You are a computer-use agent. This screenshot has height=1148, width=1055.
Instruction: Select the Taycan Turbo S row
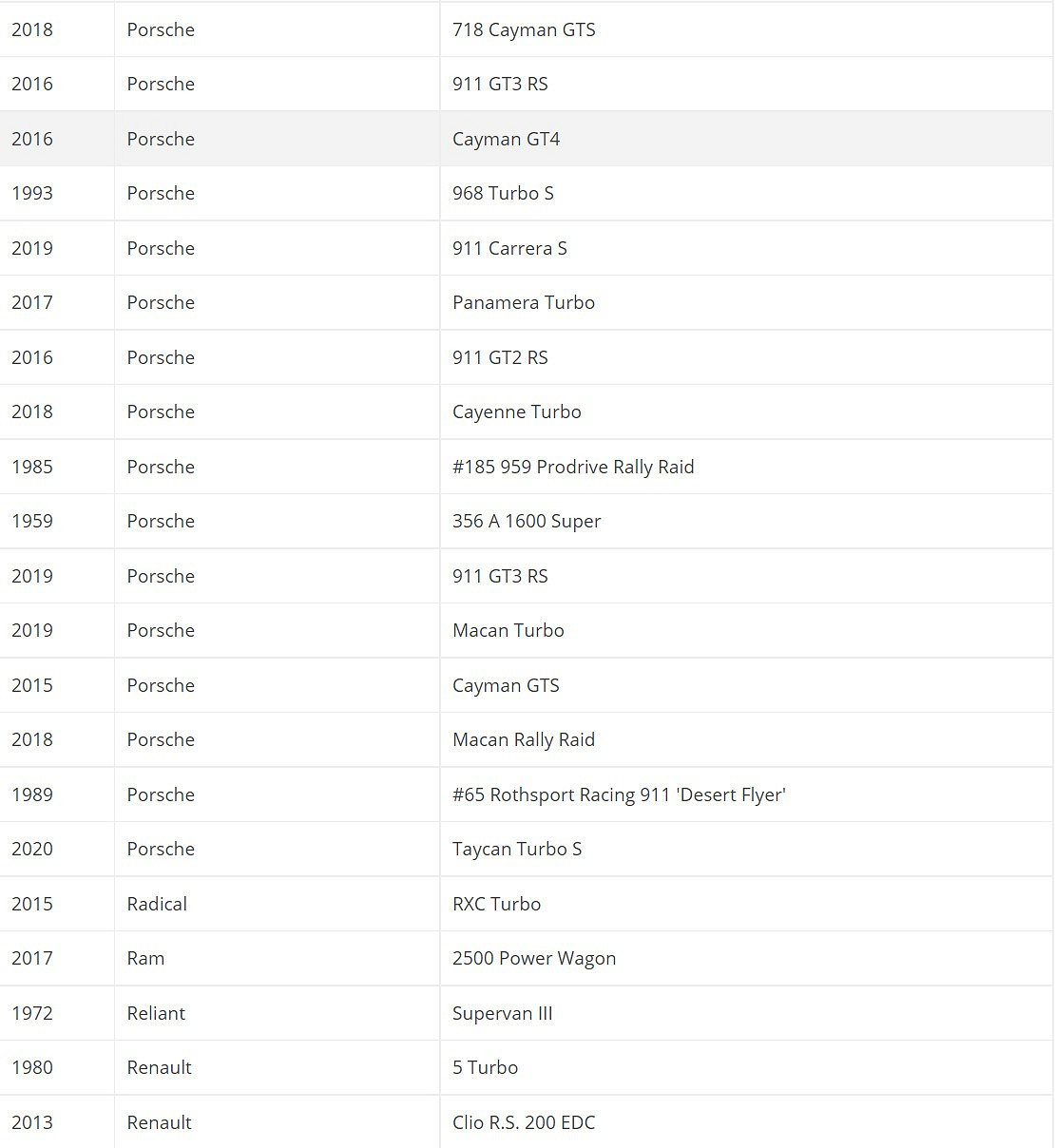point(517,849)
